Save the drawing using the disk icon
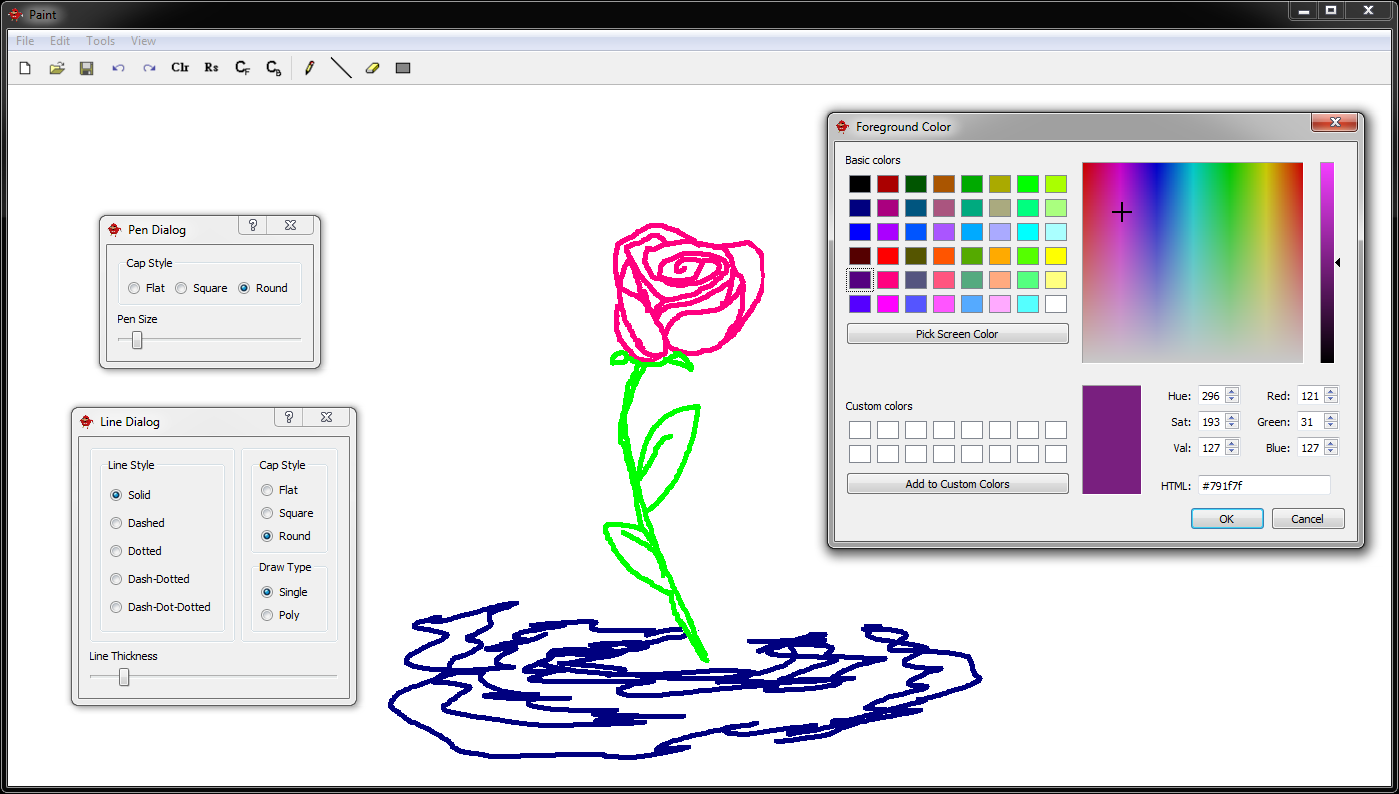The width and height of the screenshot is (1399, 794). click(x=87, y=67)
